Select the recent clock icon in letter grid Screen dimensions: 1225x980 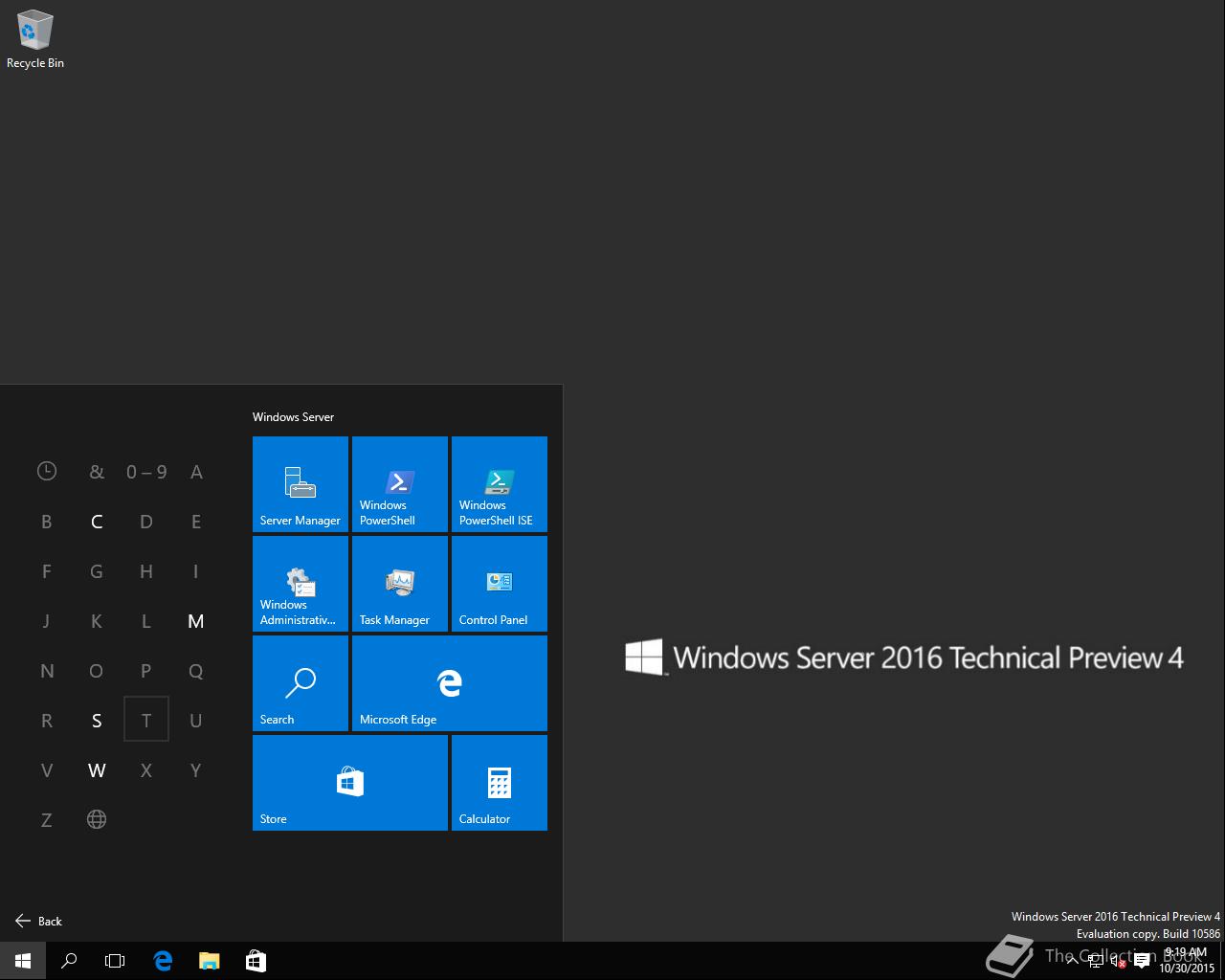47,471
